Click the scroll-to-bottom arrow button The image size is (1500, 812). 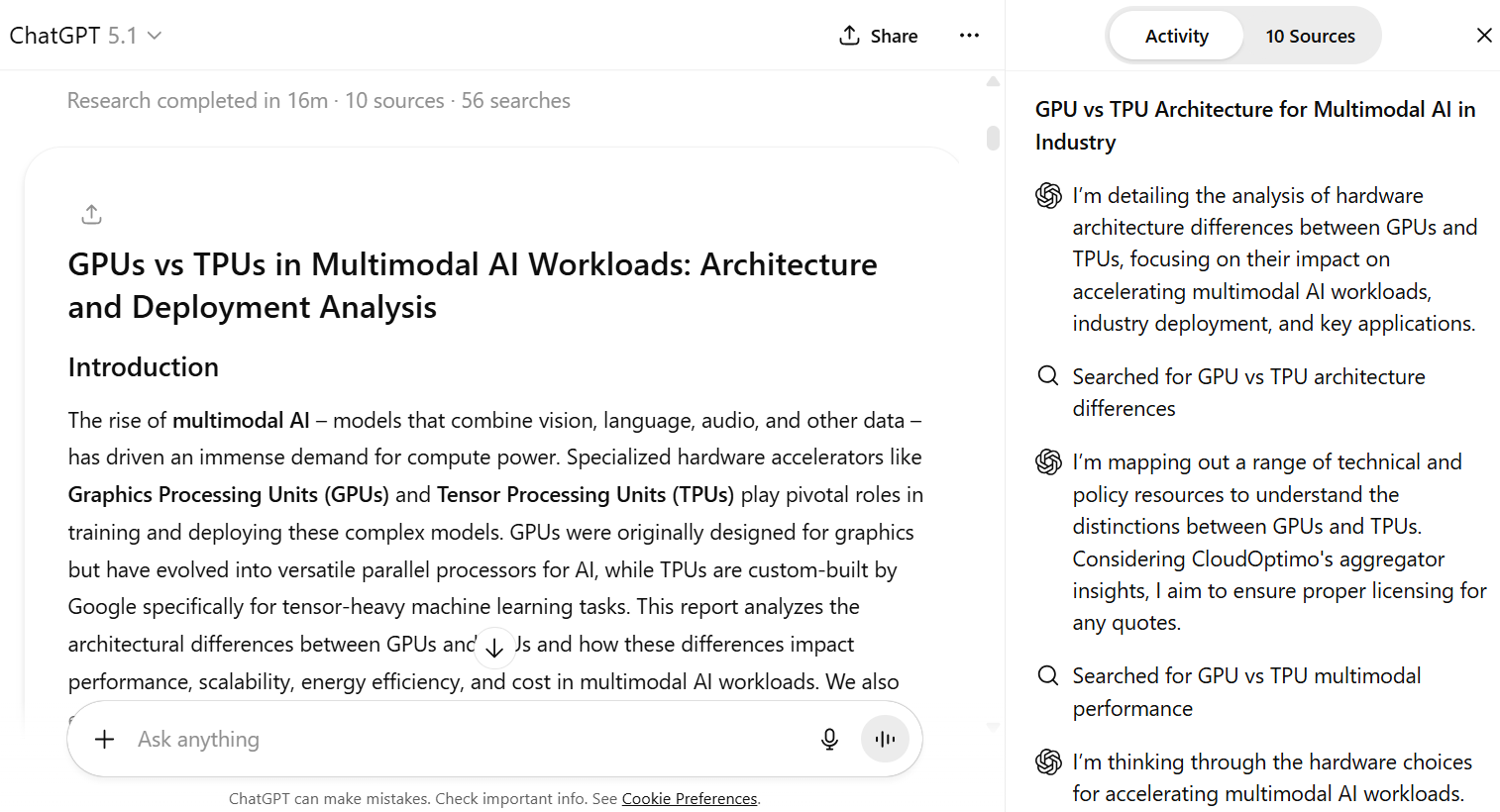494,649
